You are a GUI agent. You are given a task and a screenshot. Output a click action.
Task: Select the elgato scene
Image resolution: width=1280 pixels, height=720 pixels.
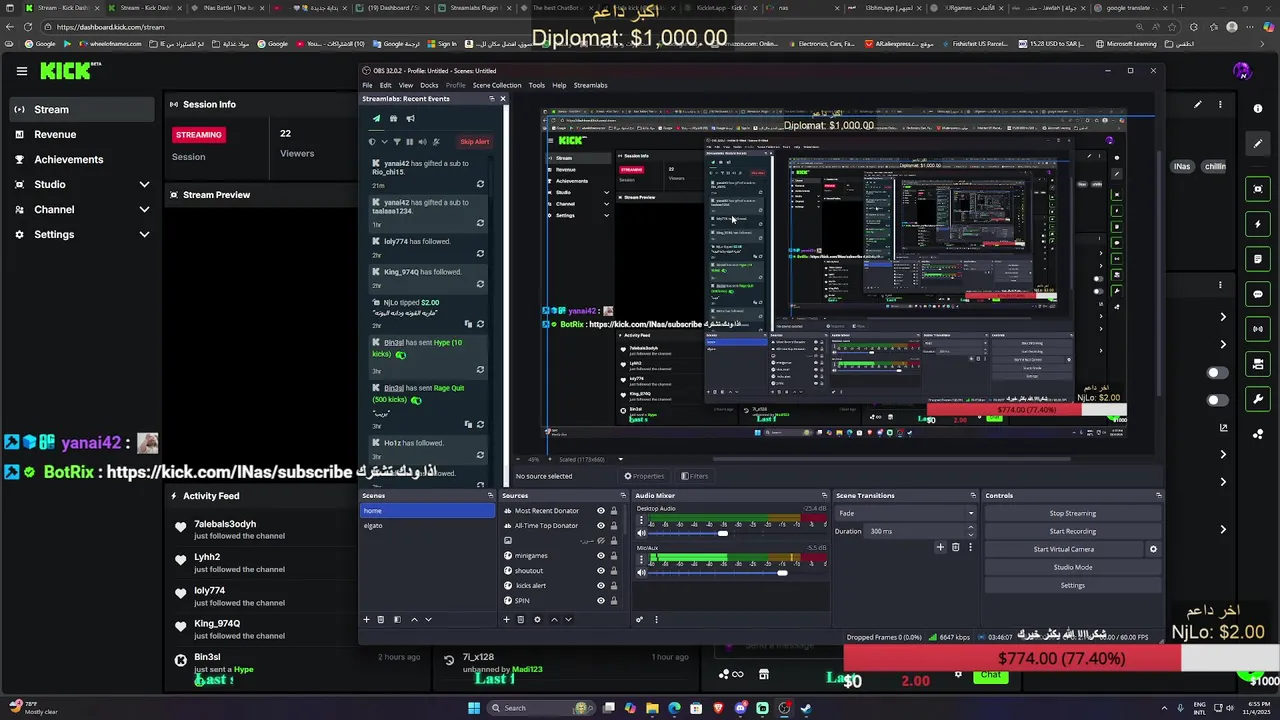point(428,526)
